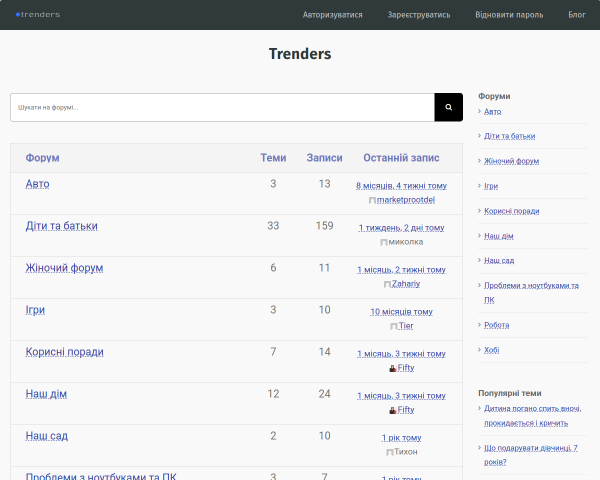Open the Наш сад forum in the table
This screenshot has height=480, width=600.
tap(47, 436)
